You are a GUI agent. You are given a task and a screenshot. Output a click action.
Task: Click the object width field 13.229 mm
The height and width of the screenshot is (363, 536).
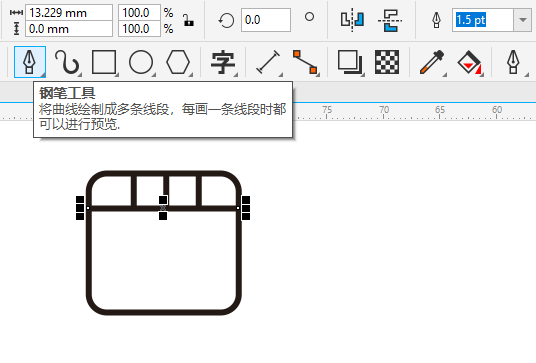[69, 13]
